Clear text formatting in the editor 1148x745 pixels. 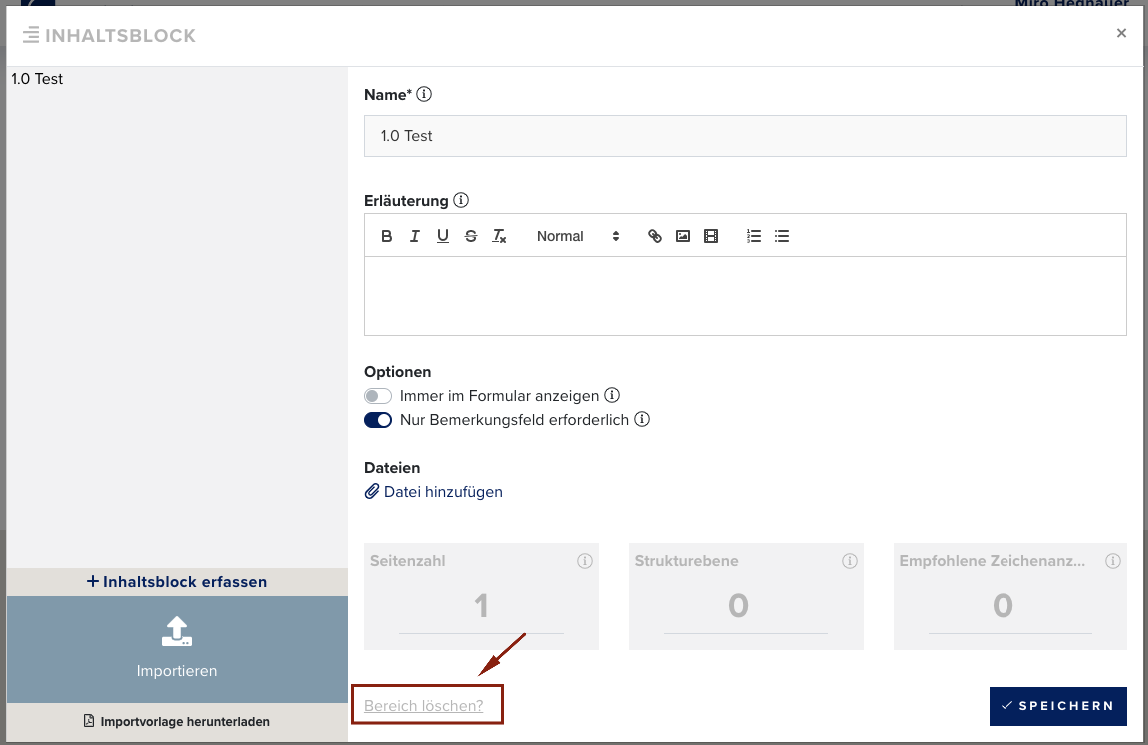click(499, 236)
